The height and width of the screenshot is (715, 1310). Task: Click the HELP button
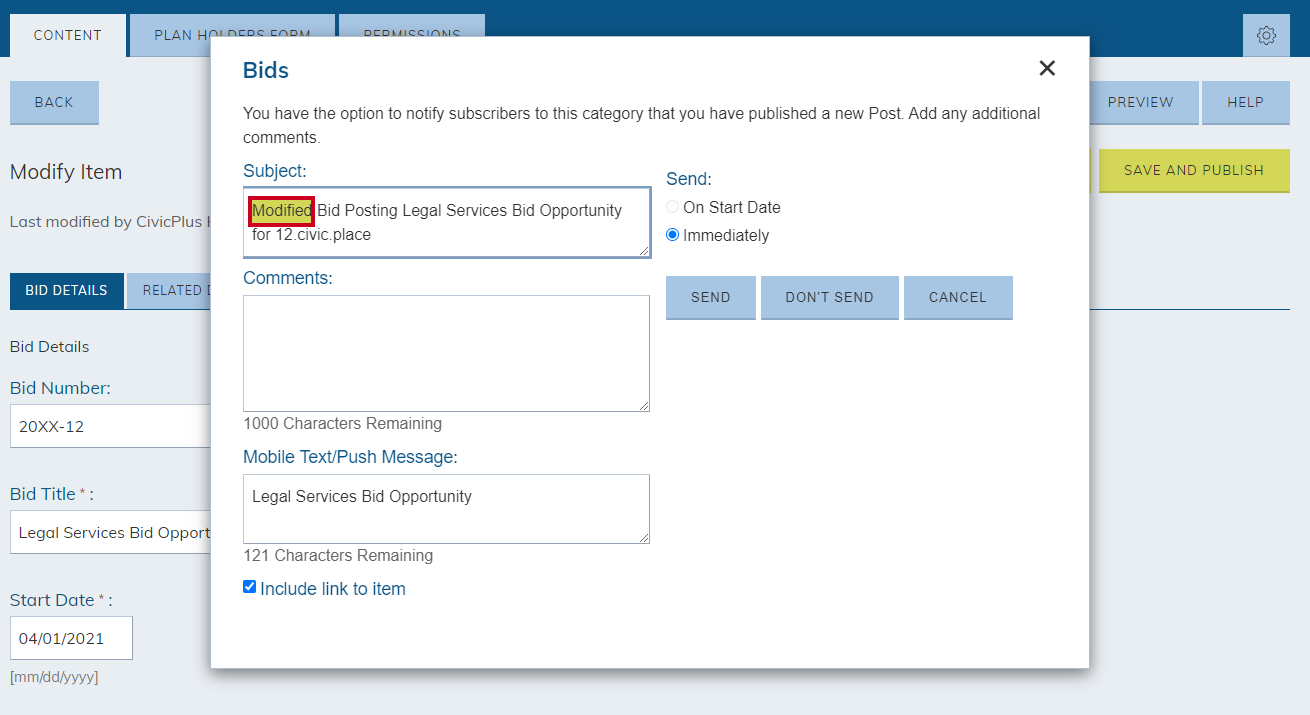coord(1246,102)
